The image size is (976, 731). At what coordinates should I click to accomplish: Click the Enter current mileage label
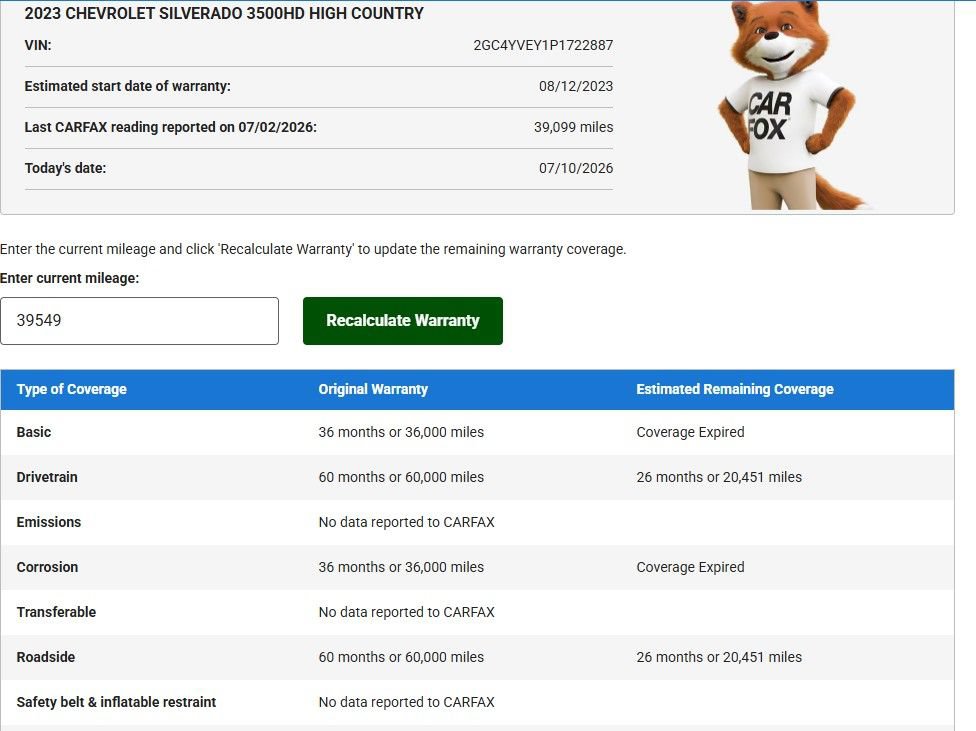point(70,278)
